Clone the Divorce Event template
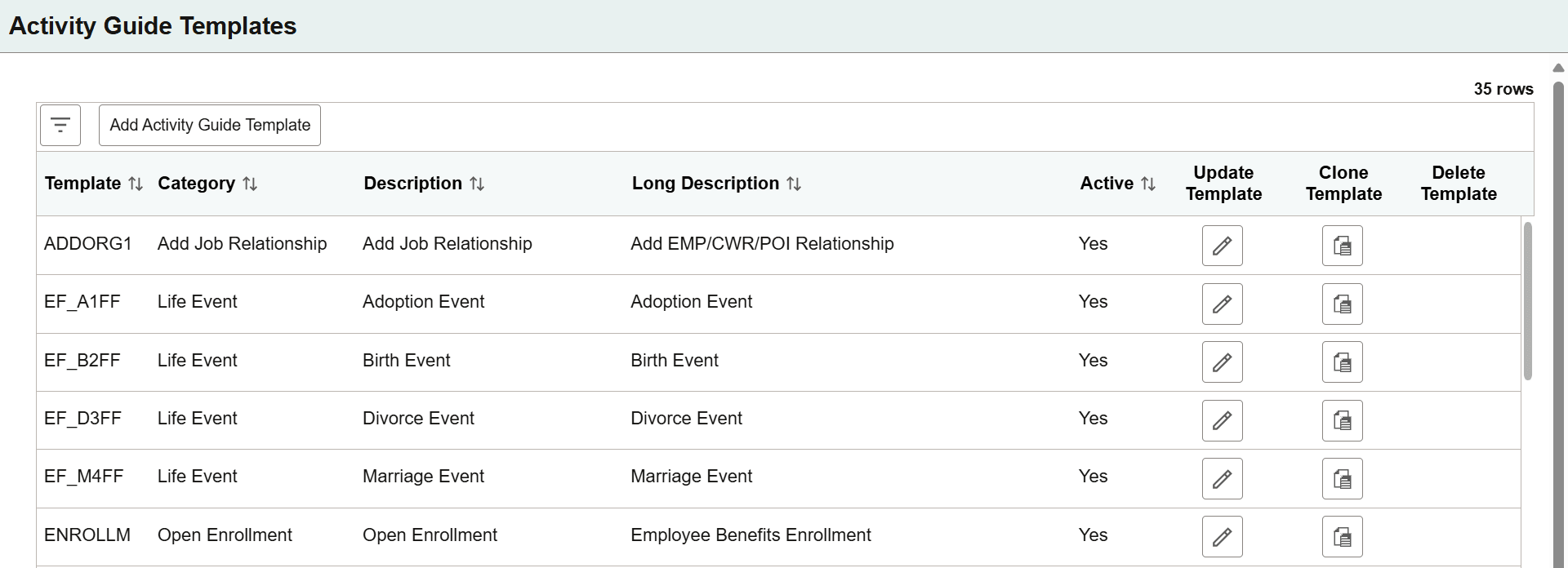 coord(1342,420)
